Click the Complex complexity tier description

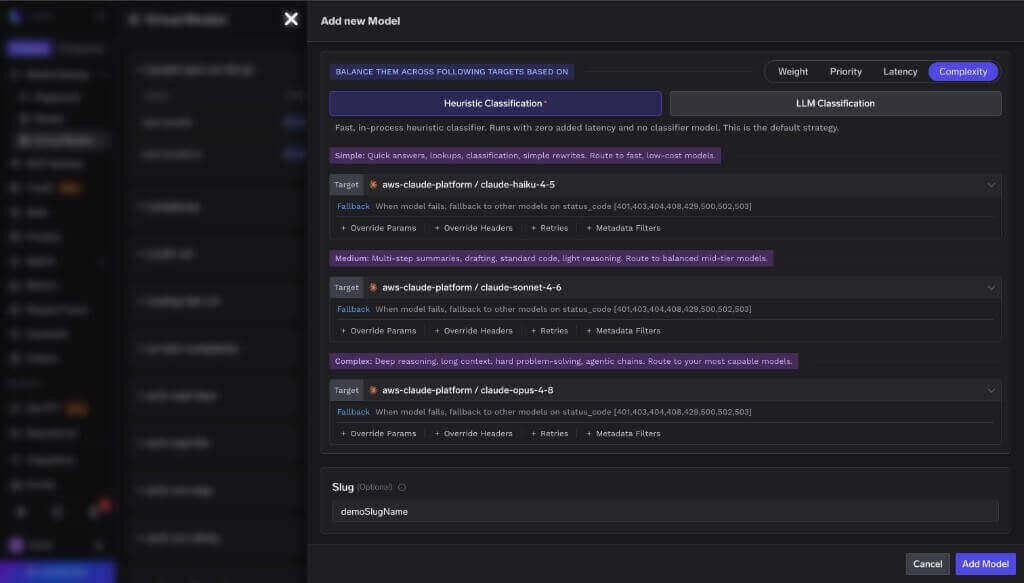point(564,362)
